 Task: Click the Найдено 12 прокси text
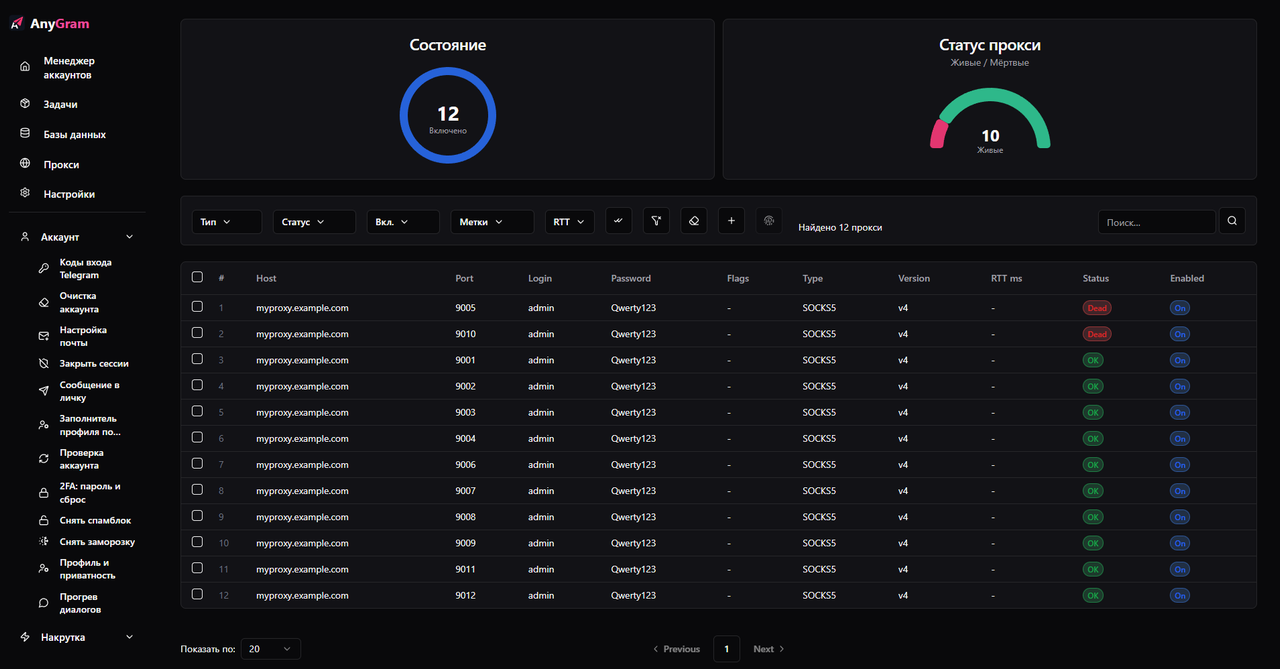click(x=840, y=228)
